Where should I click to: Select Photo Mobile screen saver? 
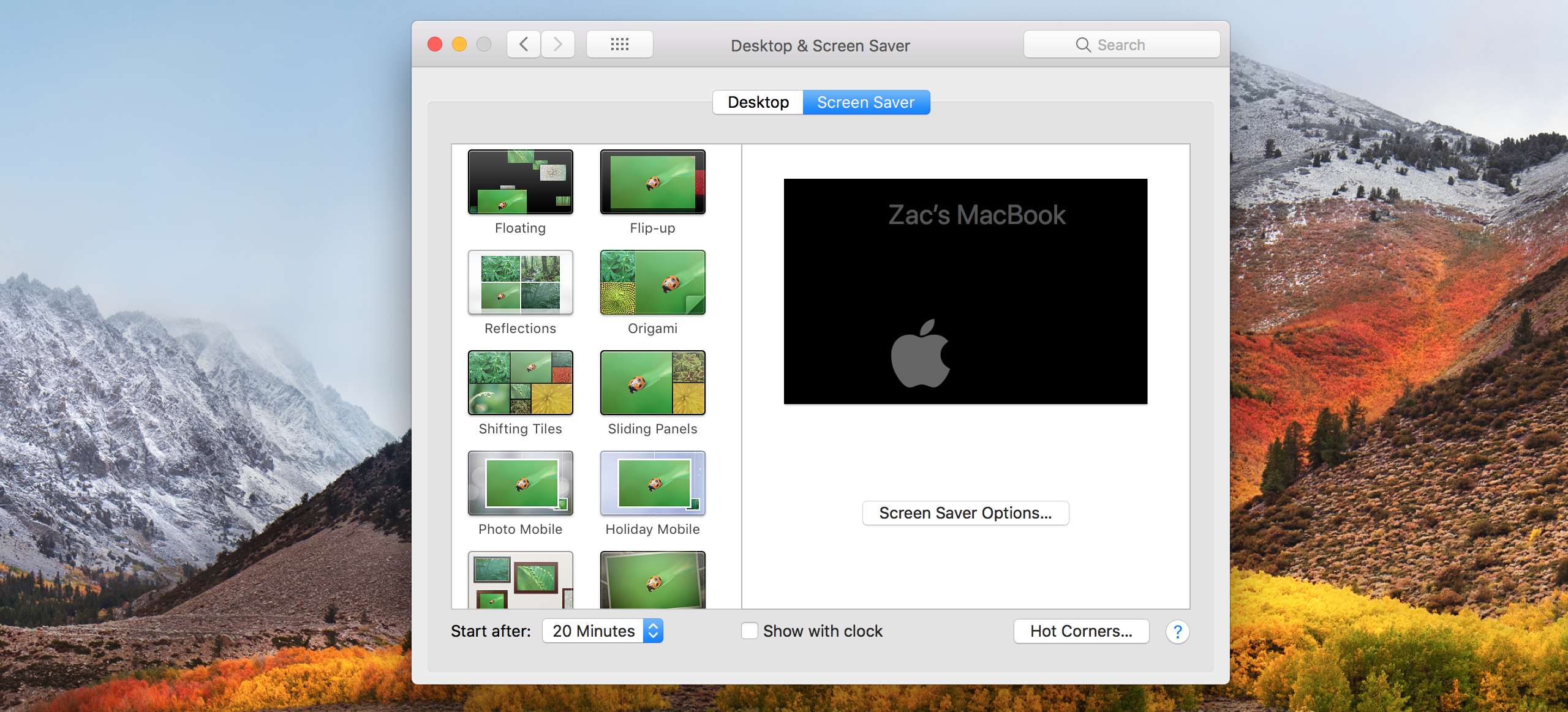(x=520, y=484)
